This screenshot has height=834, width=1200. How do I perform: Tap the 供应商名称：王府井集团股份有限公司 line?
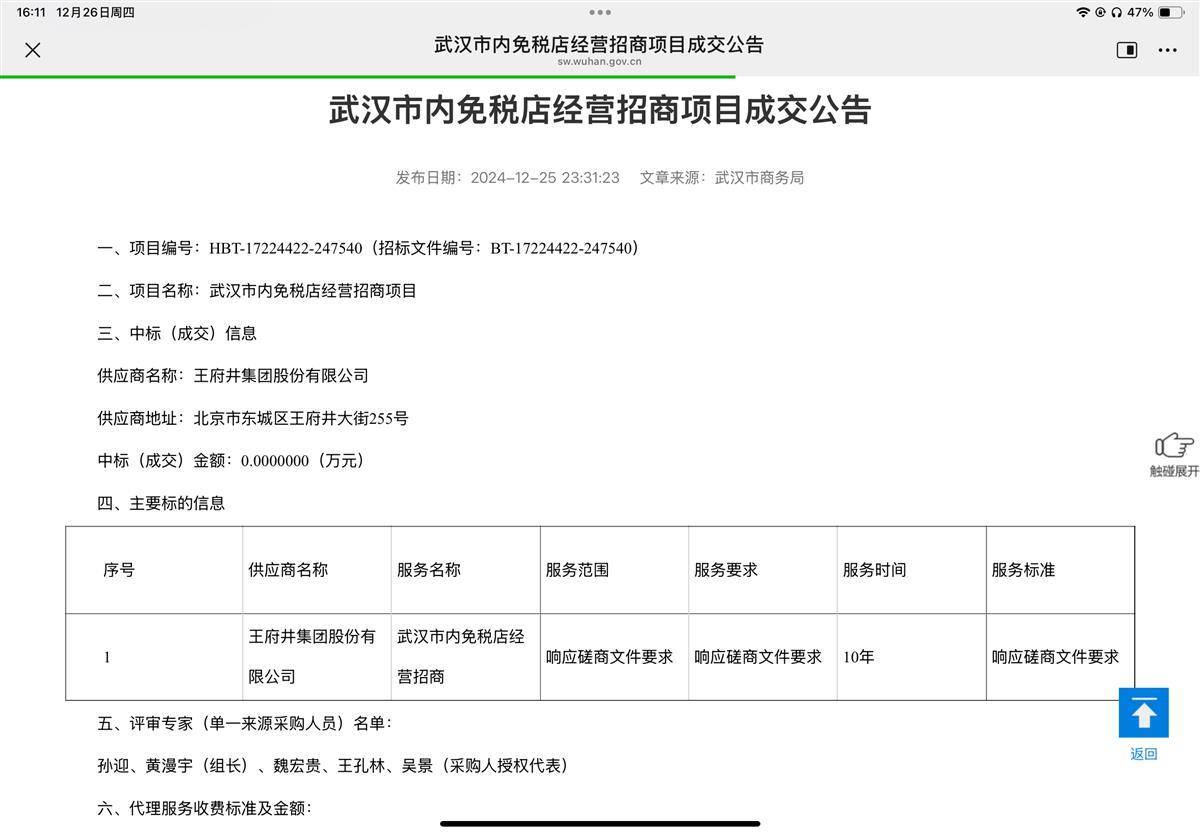233,376
